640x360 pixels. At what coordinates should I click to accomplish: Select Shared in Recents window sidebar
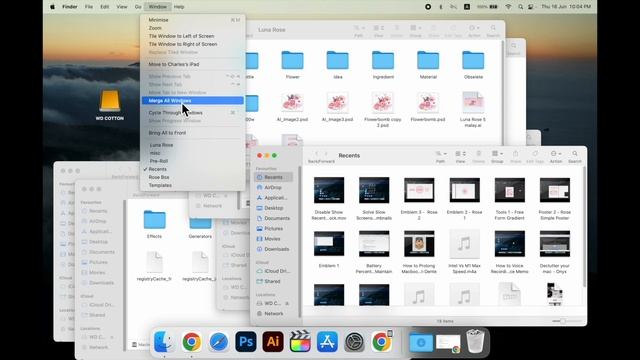(273, 281)
